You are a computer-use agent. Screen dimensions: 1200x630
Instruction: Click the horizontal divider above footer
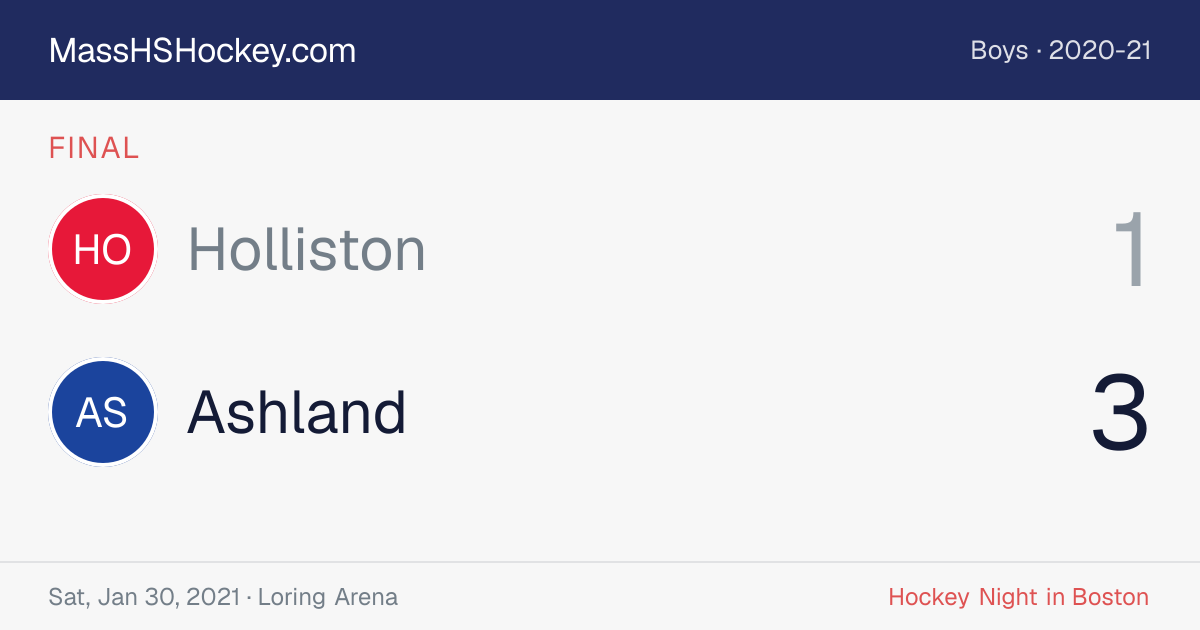coord(600,562)
